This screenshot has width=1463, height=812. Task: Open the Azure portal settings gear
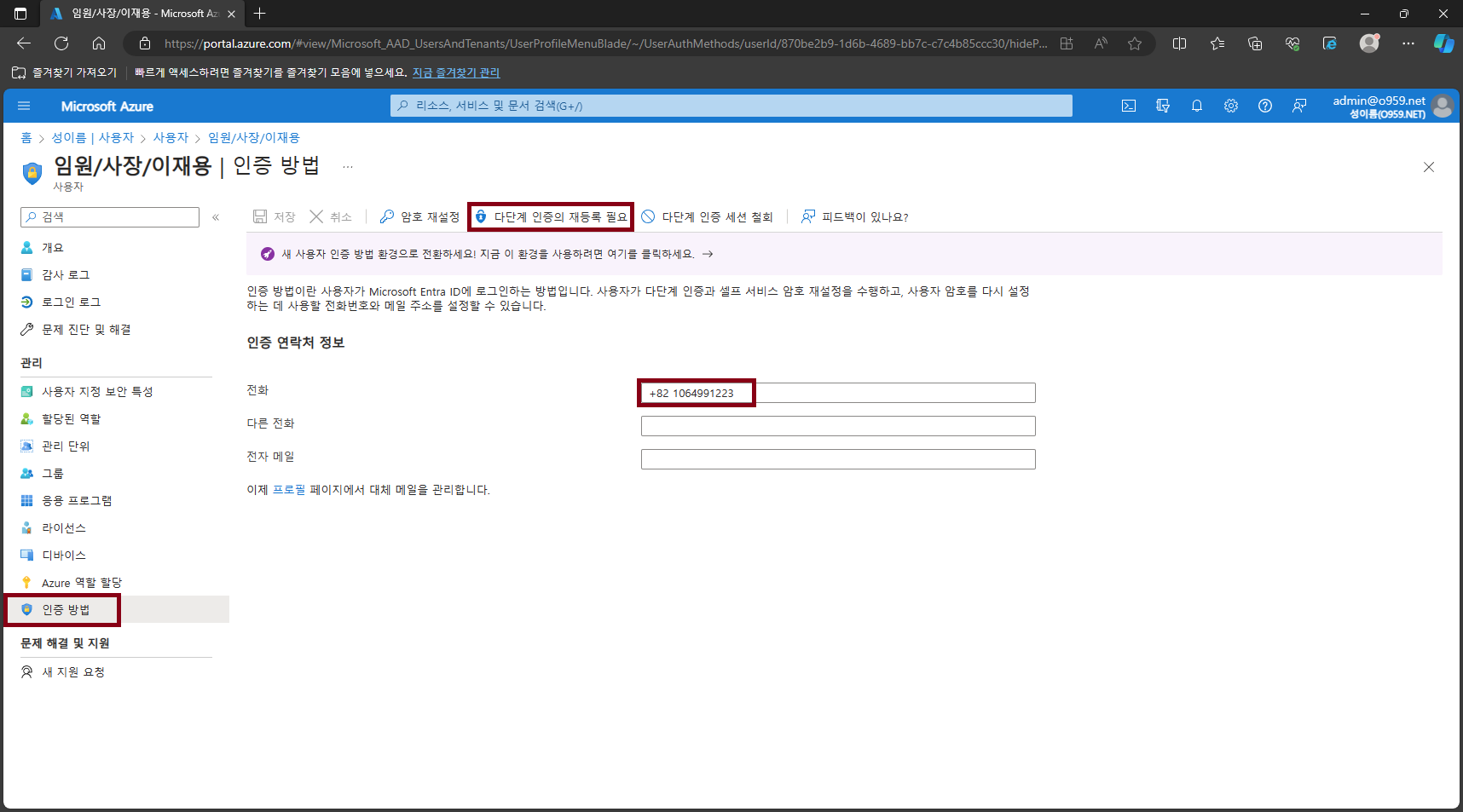[x=1231, y=106]
